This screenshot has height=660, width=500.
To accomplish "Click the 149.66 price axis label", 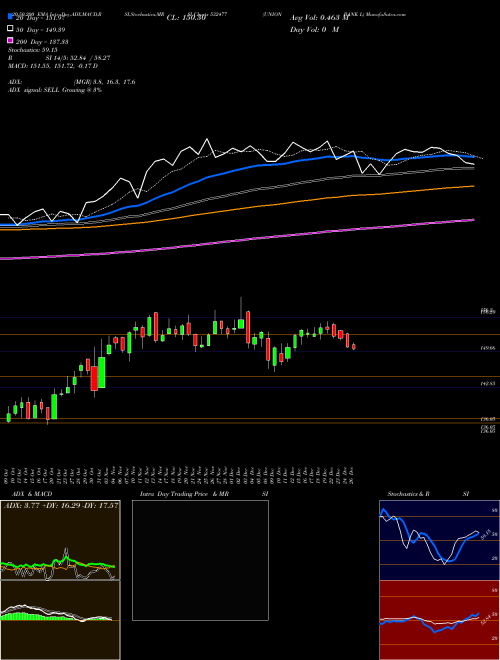I will [488, 349].
